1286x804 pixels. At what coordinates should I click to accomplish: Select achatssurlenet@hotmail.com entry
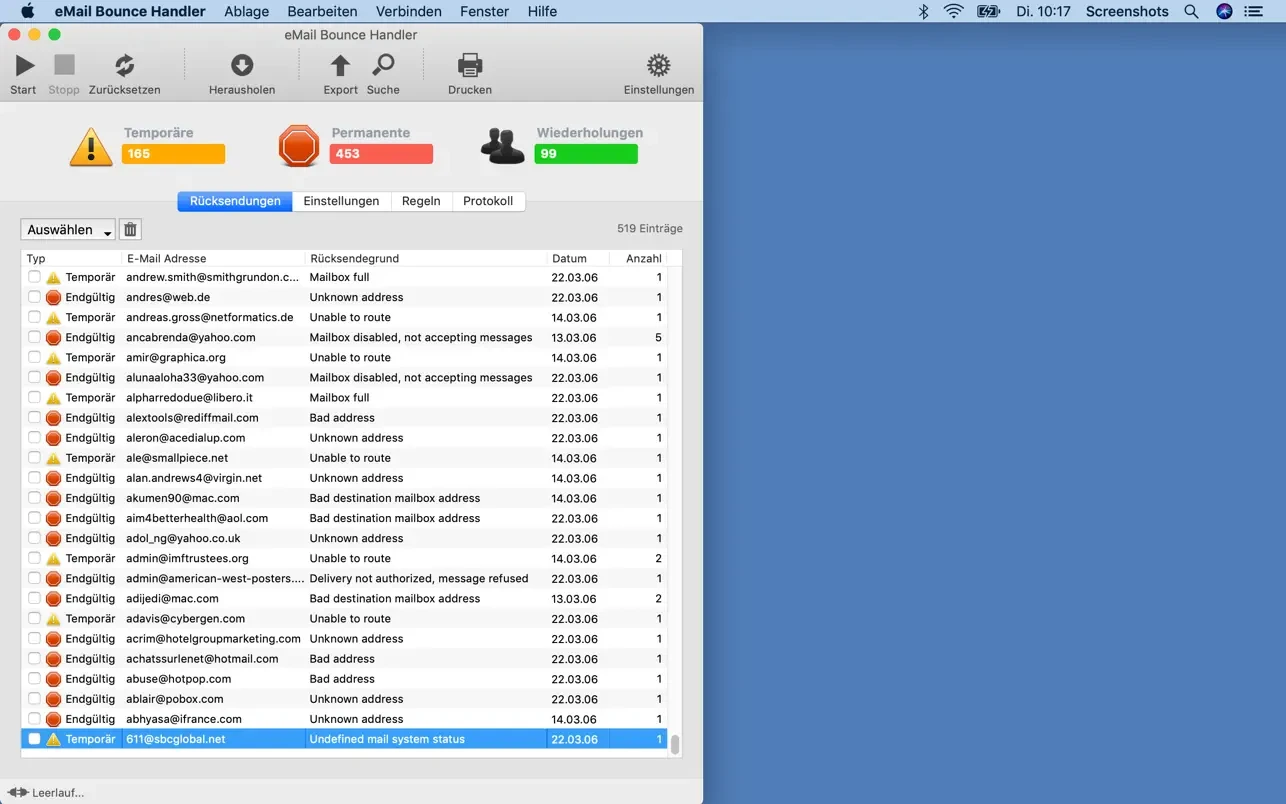point(344,659)
